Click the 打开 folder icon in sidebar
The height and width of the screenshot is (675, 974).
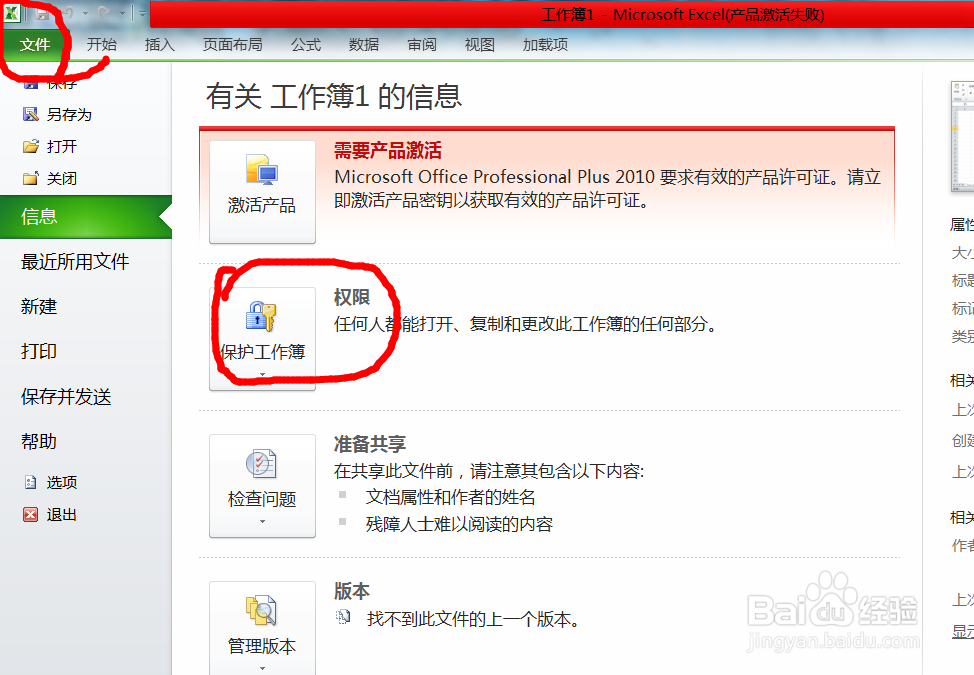[x=30, y=145]
